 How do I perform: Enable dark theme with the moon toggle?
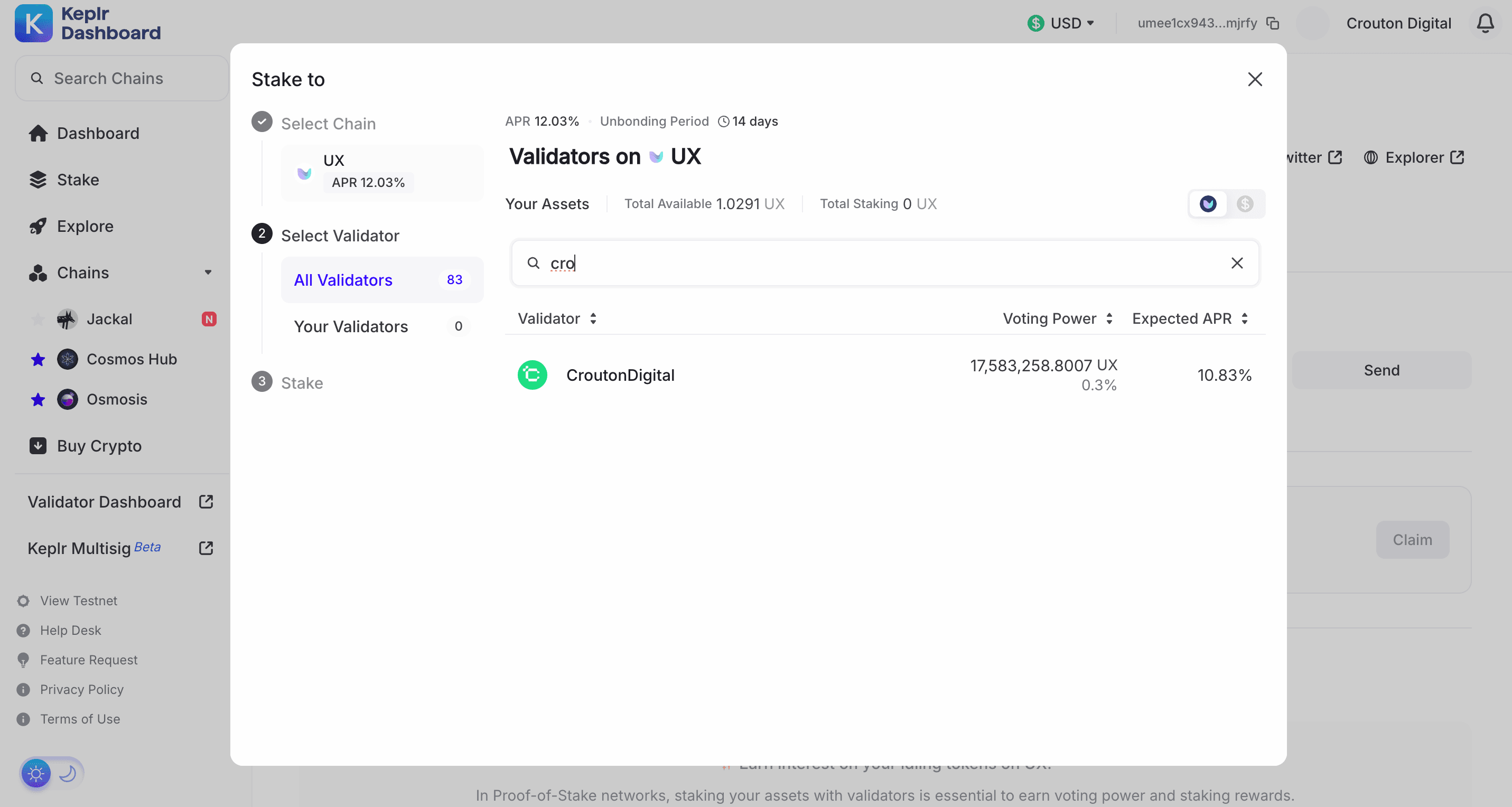click(x=68, y=773)
